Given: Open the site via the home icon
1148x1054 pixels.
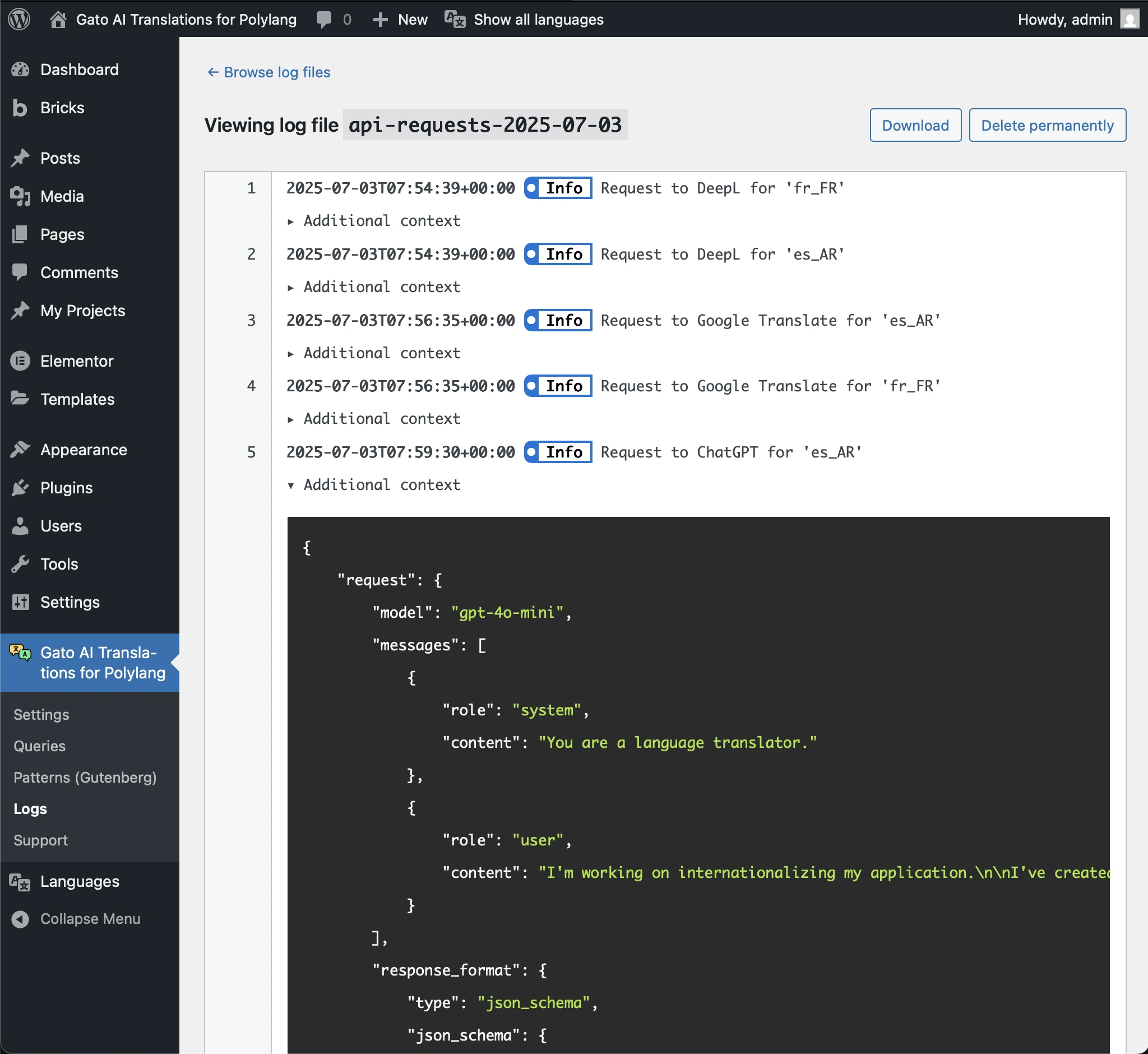Looking at the screenshot, I should pyautogui.click(x=58, y=19).
